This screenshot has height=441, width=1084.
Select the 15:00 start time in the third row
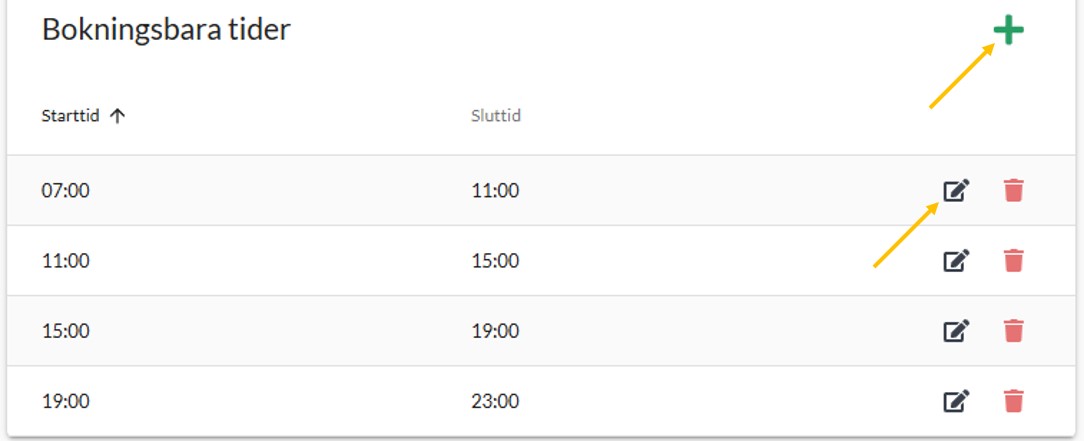[66, 331]
